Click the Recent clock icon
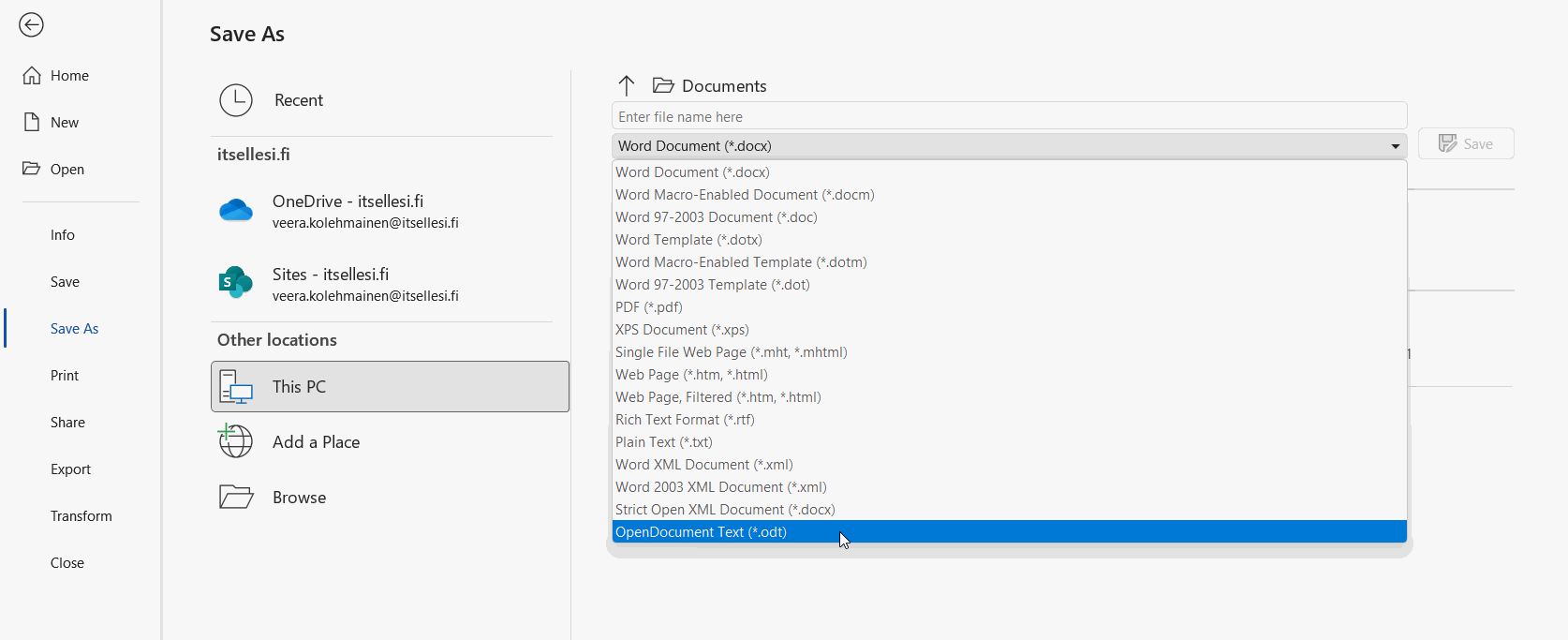 236,100
